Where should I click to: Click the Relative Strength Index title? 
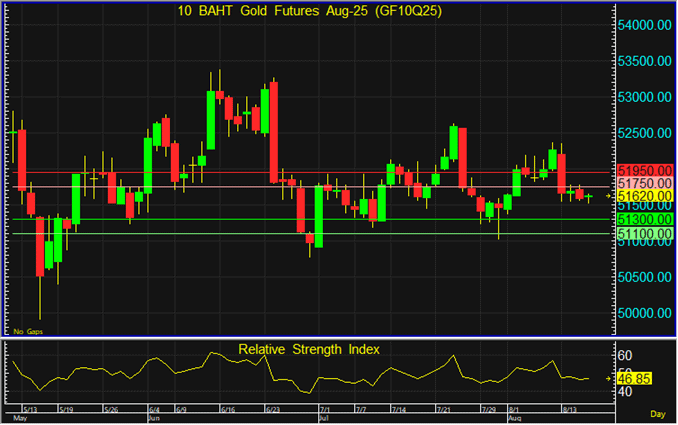[308, 349]
